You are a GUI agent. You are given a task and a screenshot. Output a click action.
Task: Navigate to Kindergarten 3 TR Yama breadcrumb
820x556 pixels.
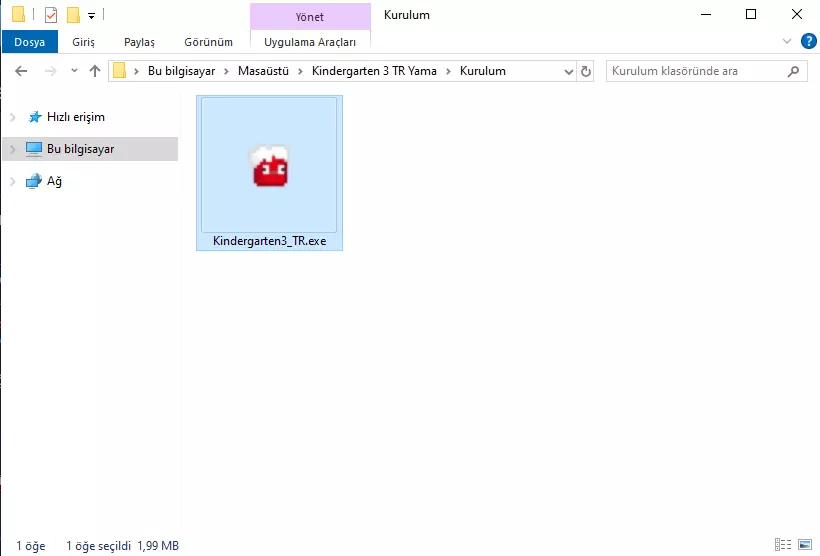[374, 71]
